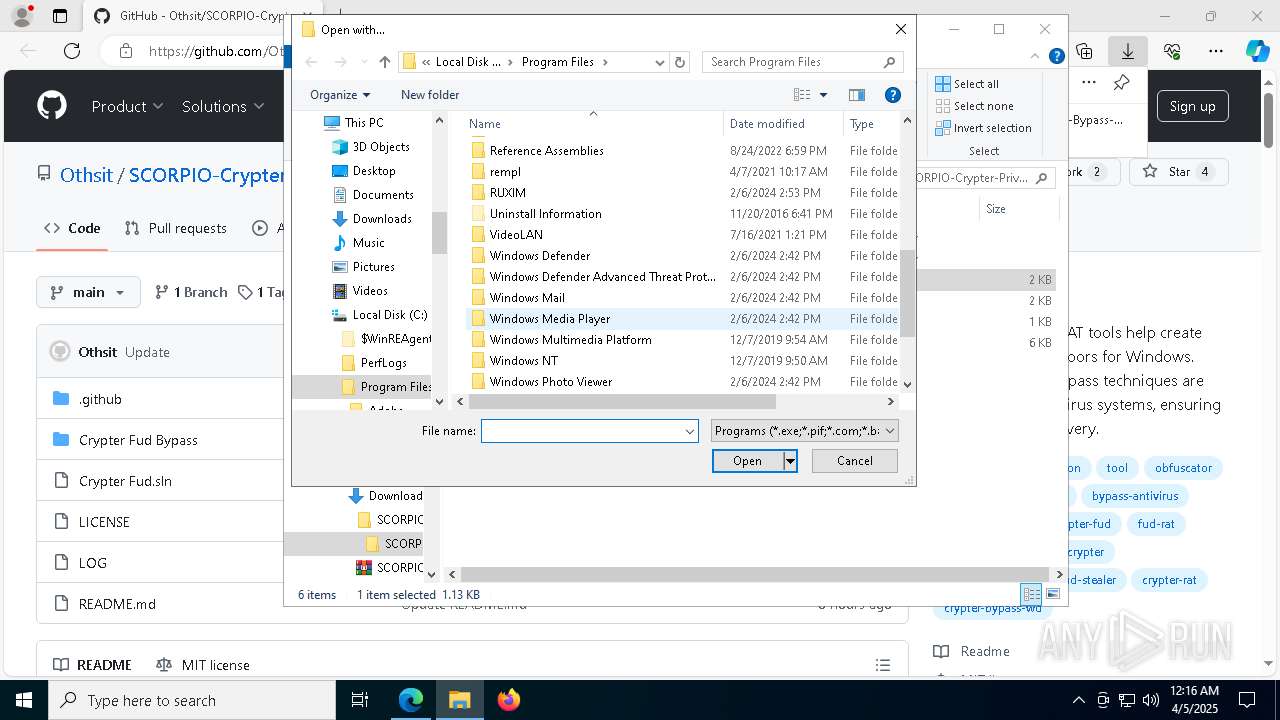Click the Sign up button on GitHub

tap(1192, 106)
